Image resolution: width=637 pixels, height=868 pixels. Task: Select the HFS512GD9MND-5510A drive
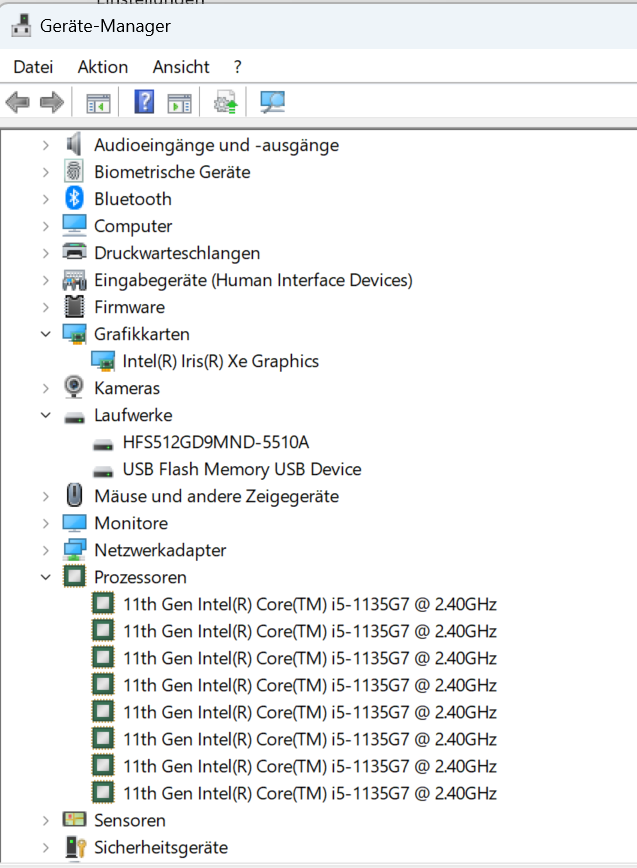click(216, 442)
